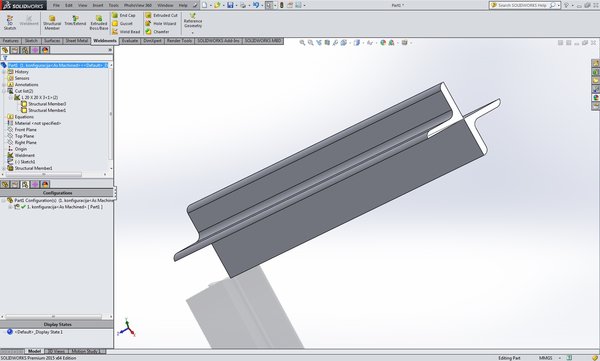The image size is (600, 361).
Task: Click the Save icon in the top toolbar
Action: tap(230, 5)
